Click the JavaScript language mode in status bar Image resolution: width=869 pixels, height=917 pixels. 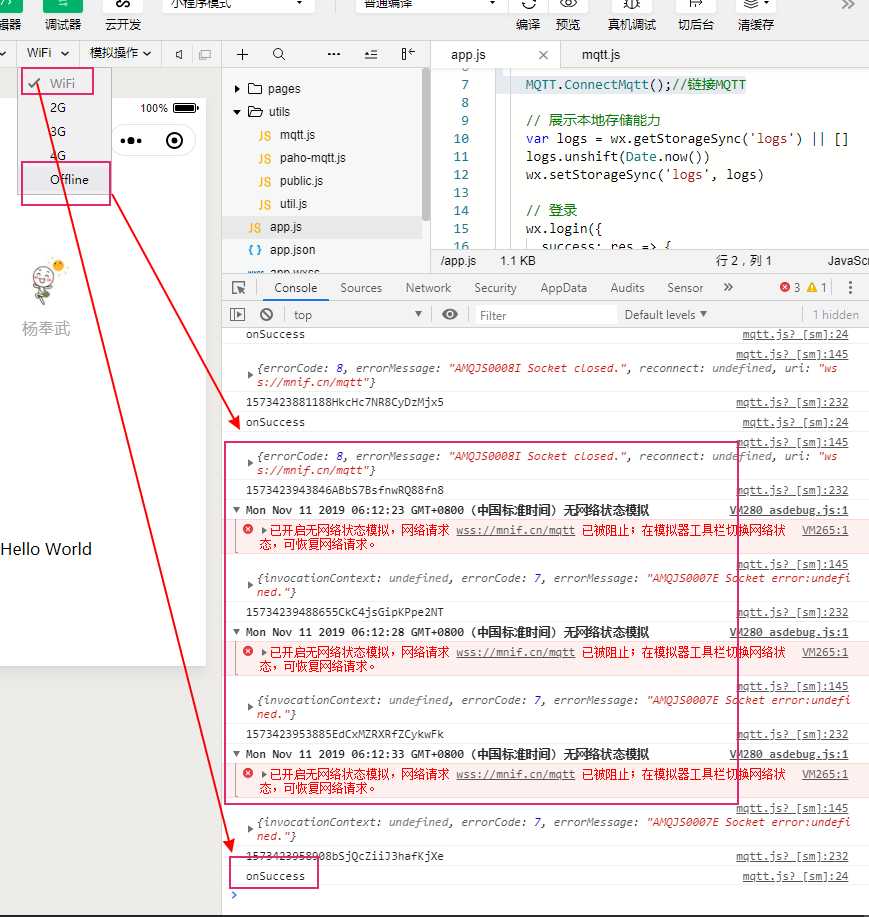click(x=848, y=261)
